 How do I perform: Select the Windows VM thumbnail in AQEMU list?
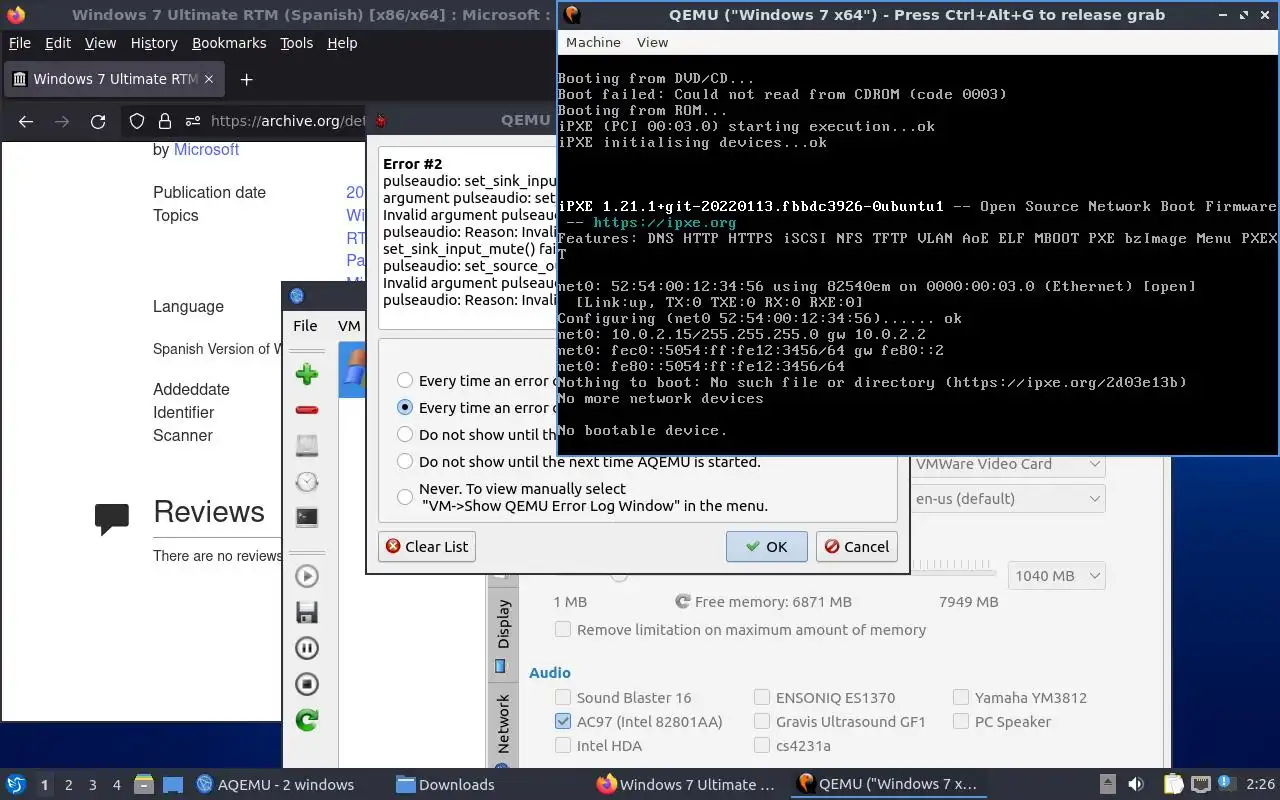click(351, 369)
